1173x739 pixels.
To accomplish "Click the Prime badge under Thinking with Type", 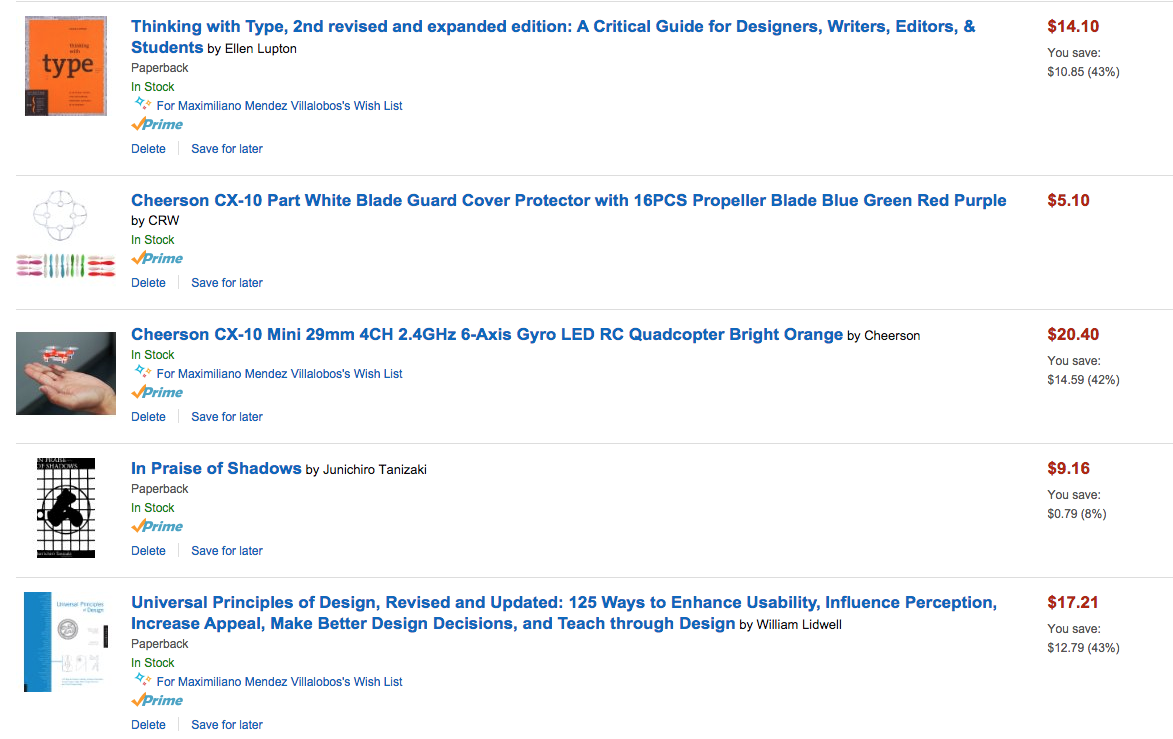I will point(157,125).
